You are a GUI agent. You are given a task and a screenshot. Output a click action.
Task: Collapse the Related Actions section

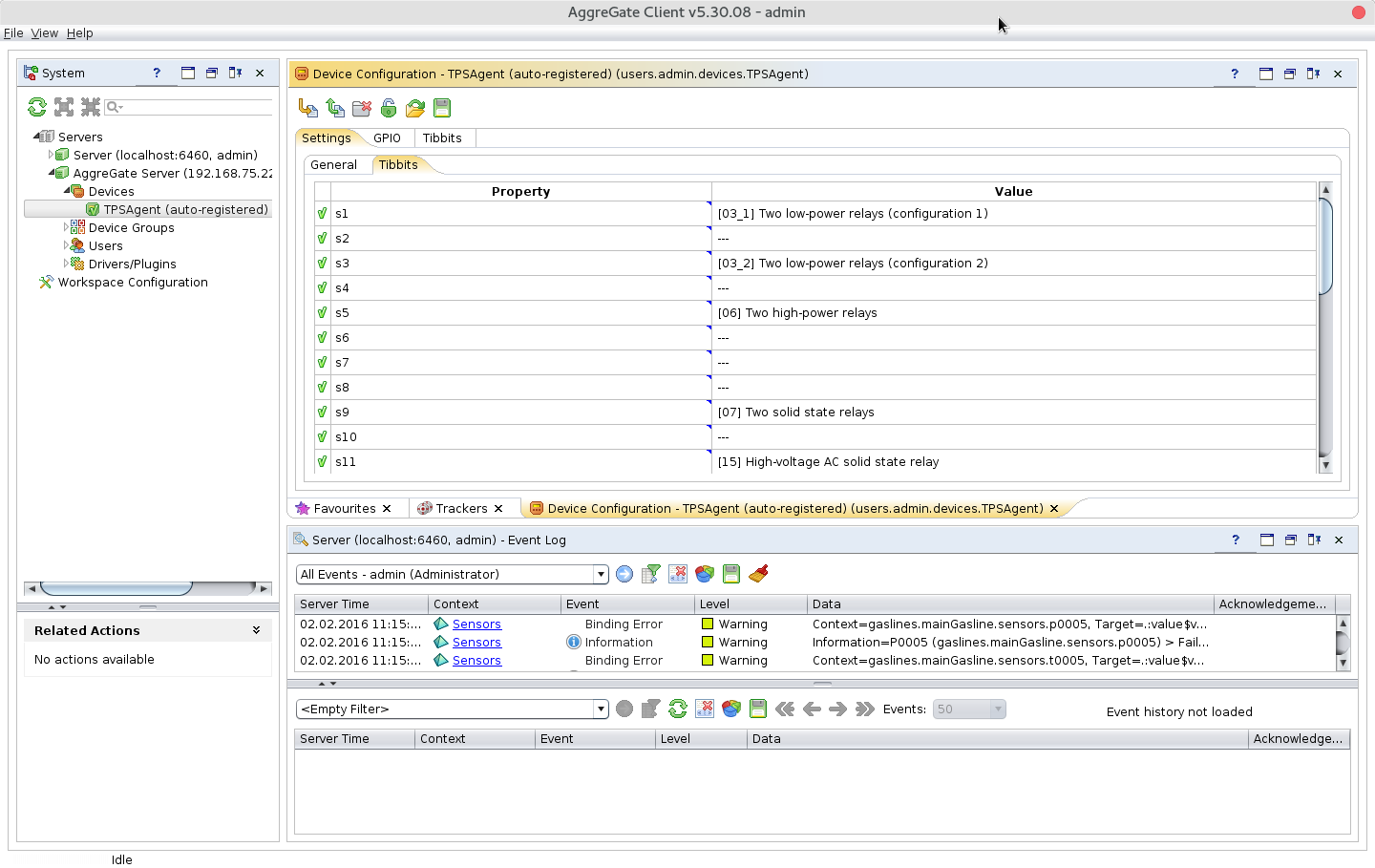[256, 630]
